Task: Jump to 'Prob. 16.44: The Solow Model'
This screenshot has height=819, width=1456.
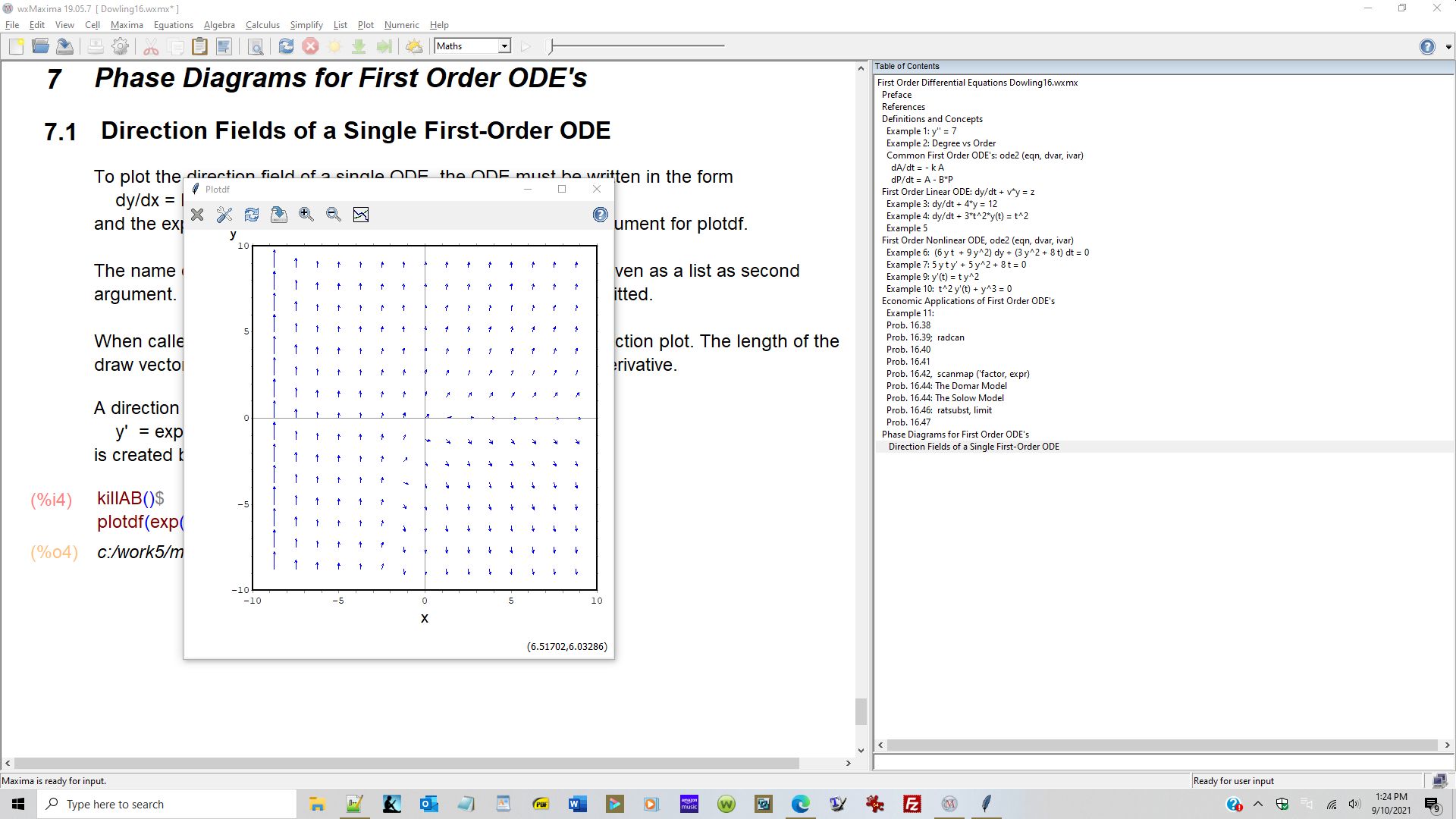Action: pos(944,398)
